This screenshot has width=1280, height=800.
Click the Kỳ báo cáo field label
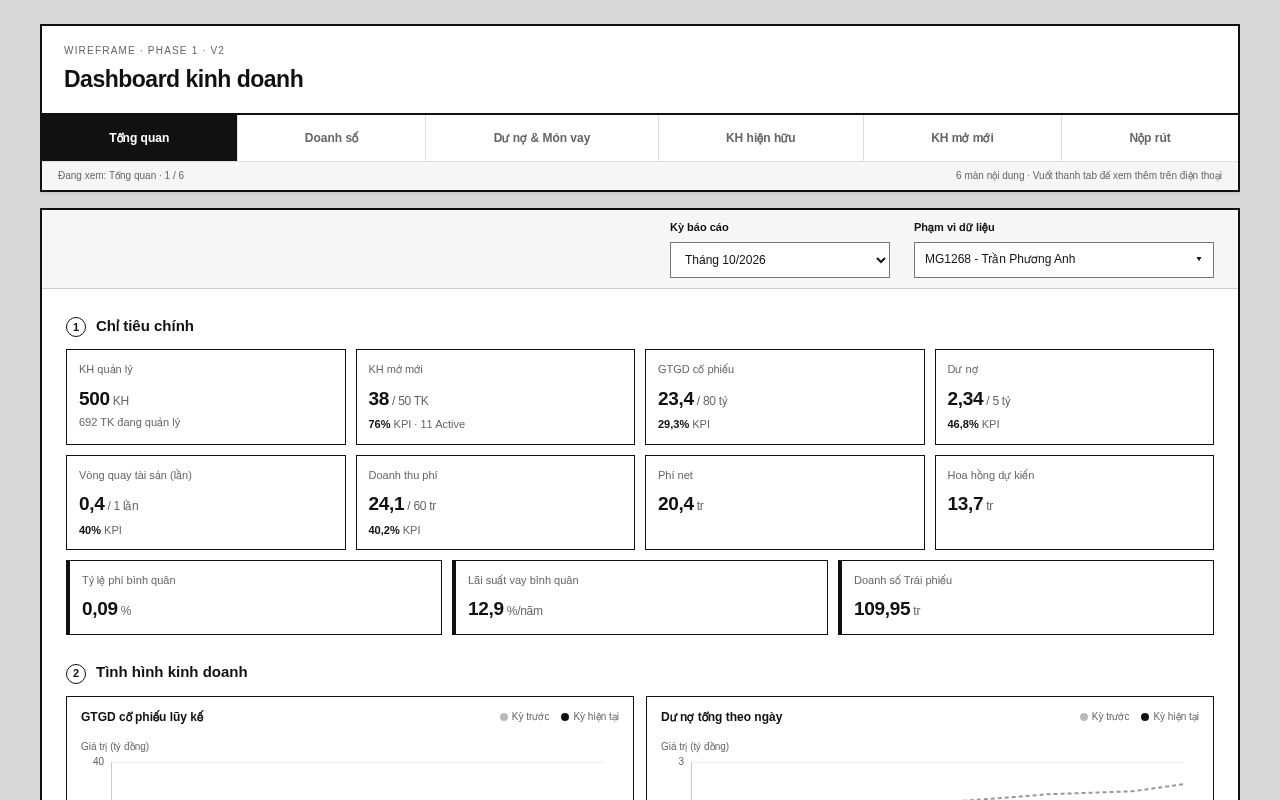[x=699, y=227]
